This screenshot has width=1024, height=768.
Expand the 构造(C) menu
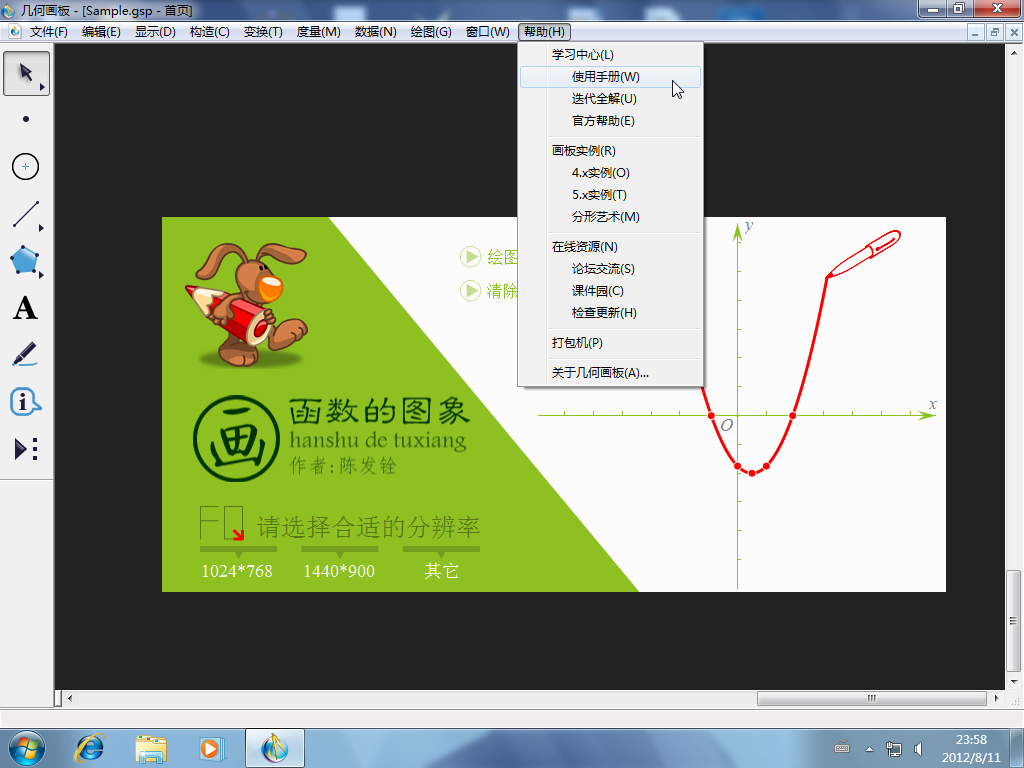tap(209, 32)
